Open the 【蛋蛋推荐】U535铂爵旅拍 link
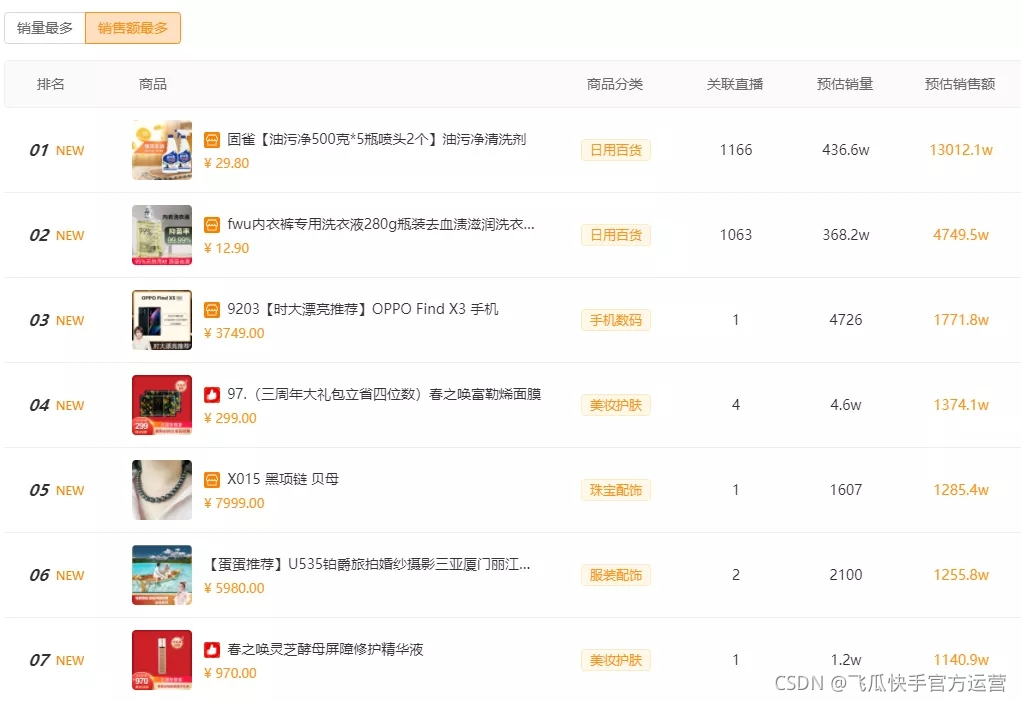The height and width of the screenshot is (701, 1021). click(368, 564)
